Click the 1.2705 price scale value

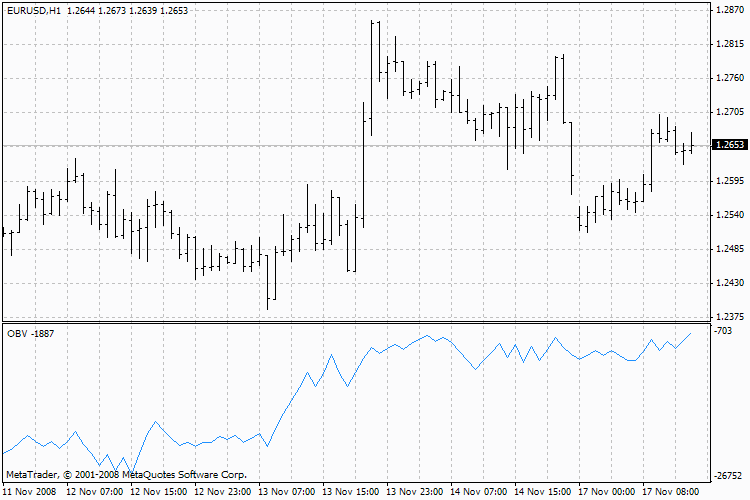[x=730, y=112]
